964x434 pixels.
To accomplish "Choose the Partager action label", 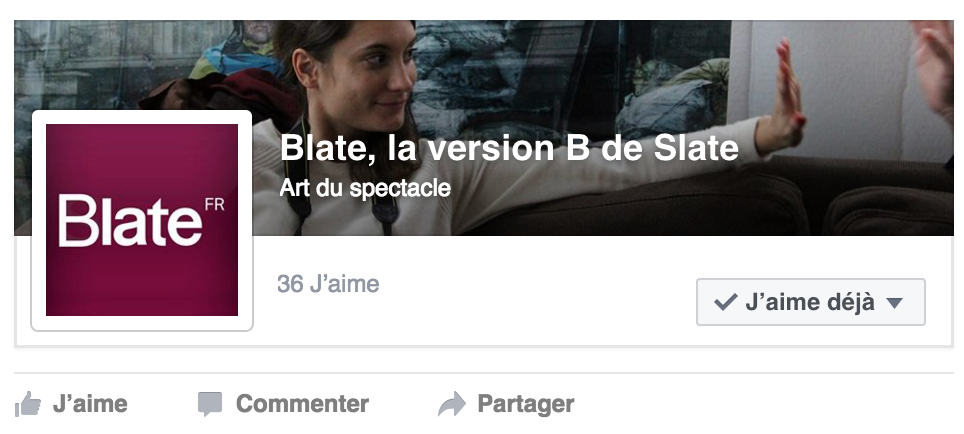I will click(x=526, y=404).
